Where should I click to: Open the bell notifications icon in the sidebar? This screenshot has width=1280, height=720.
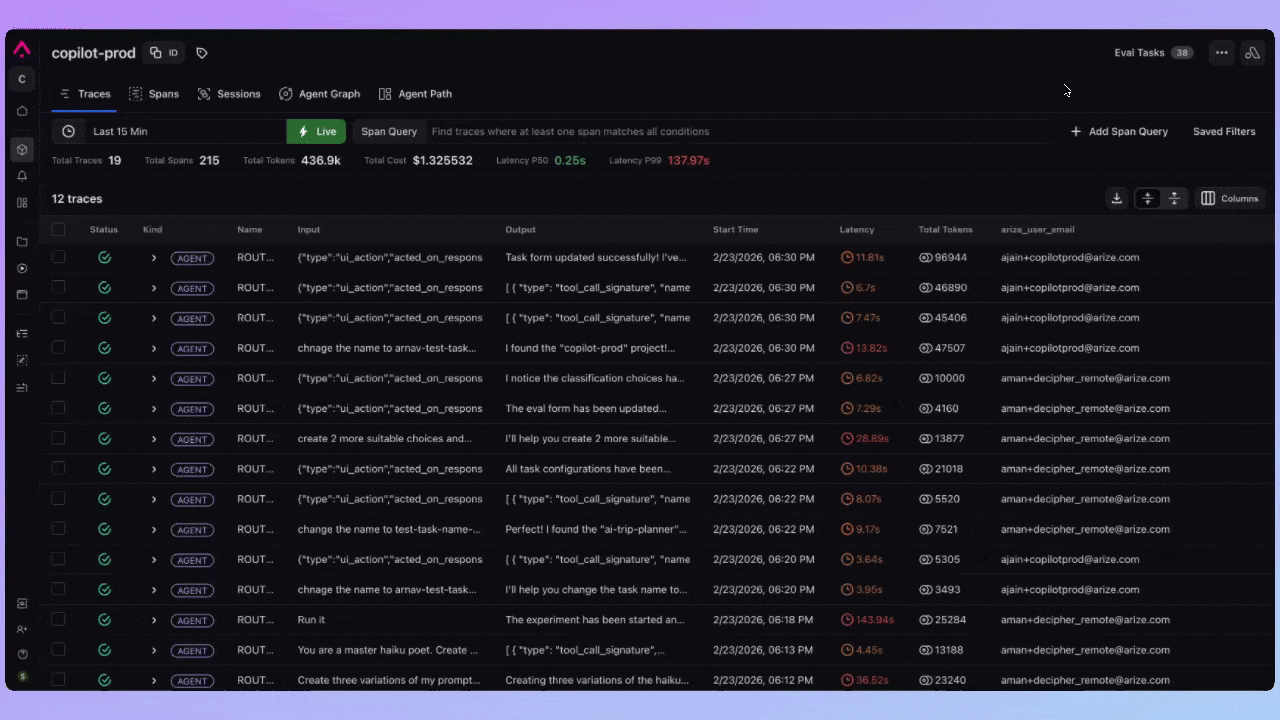point(22,176)
